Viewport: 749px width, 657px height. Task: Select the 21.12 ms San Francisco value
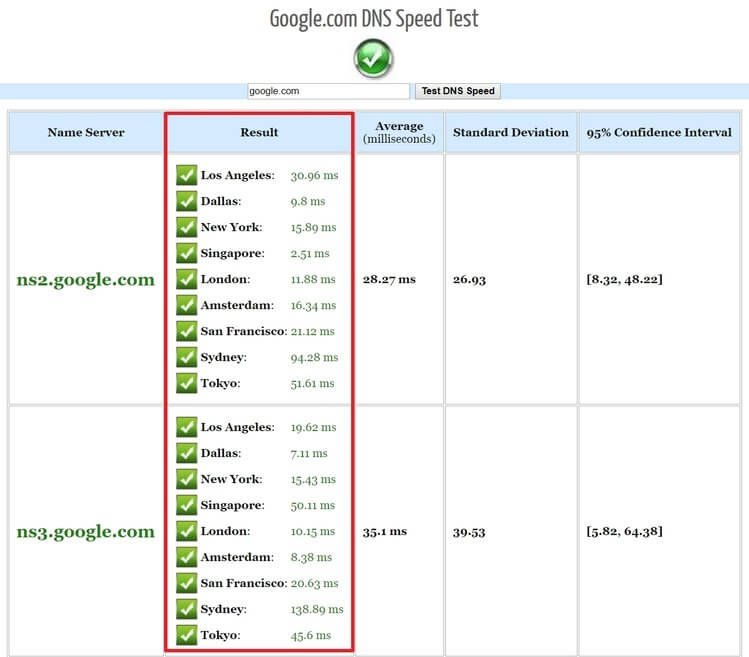coord(312,331)
